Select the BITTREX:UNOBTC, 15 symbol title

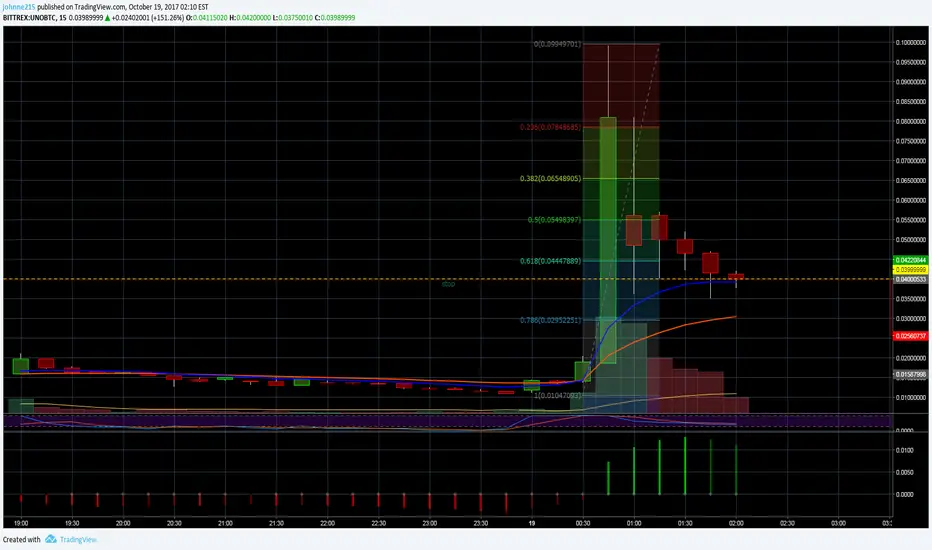click(34, 18)
